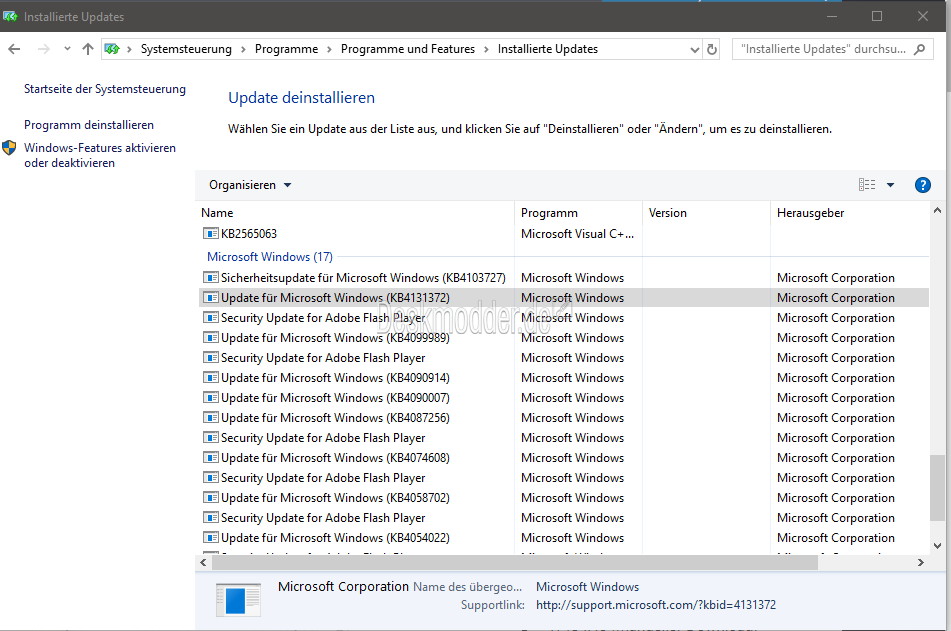Click the horizontal scrollbar right arrow

pyautogui.click(x=921, y=562)
